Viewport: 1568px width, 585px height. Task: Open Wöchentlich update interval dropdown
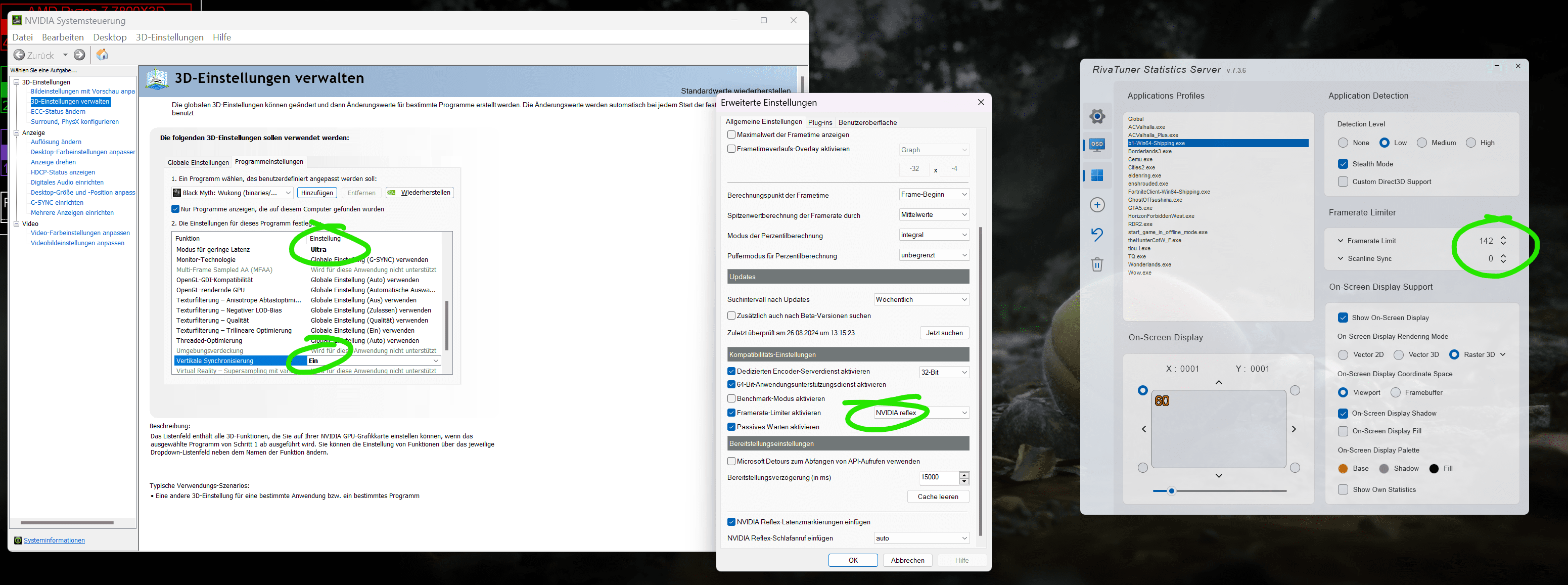921,299
